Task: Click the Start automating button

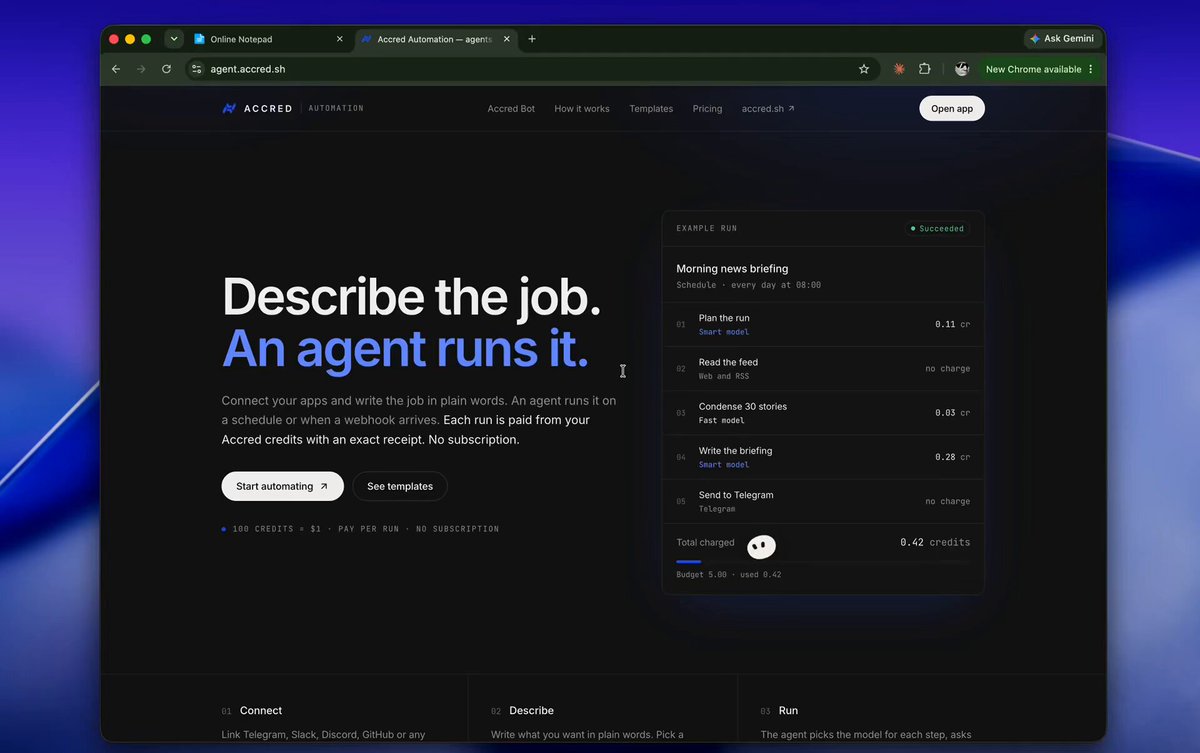Action: [x=283, y=486]
